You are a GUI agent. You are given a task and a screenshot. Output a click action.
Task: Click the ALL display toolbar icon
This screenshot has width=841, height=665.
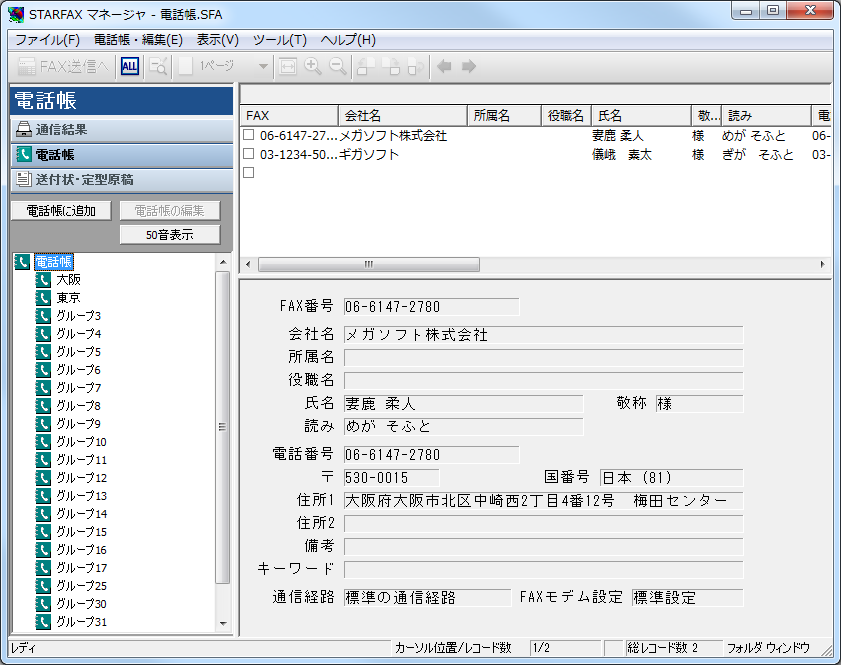pos(130,66)
